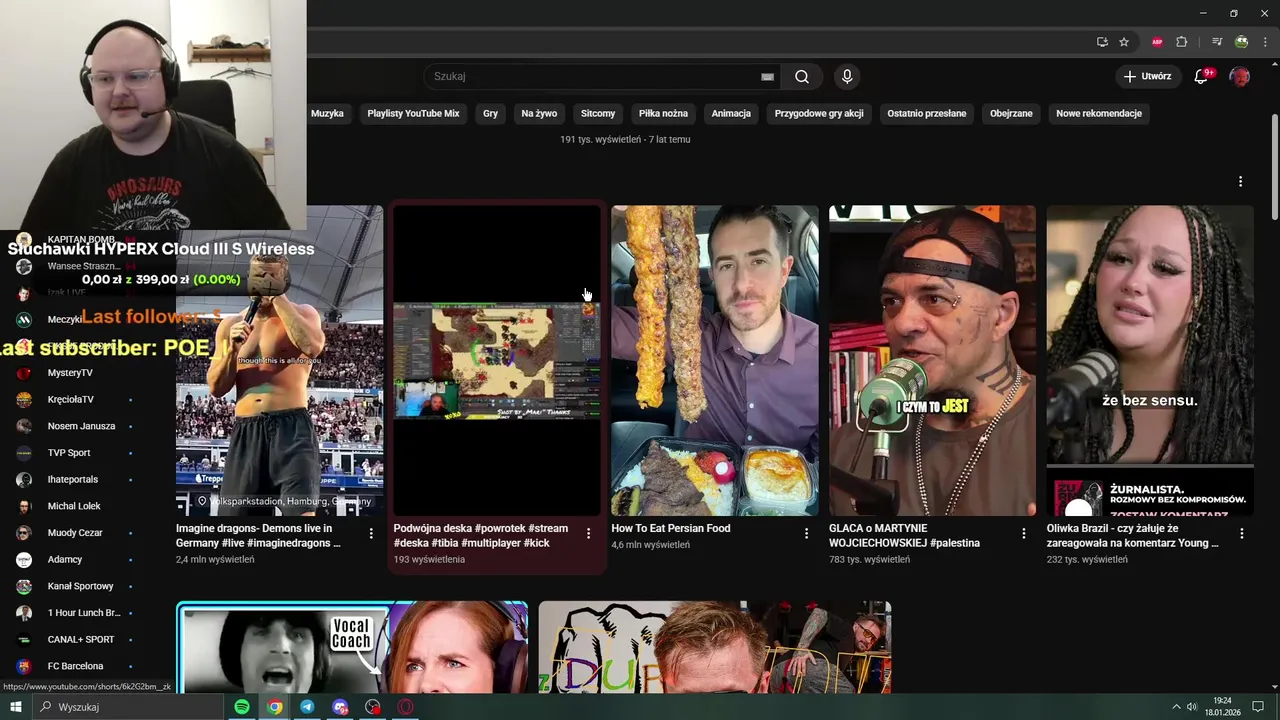Viewport: 1280px width, 720px height.
Task: Open the ABP Adblock Plus extension
Action: (1157, 42)
